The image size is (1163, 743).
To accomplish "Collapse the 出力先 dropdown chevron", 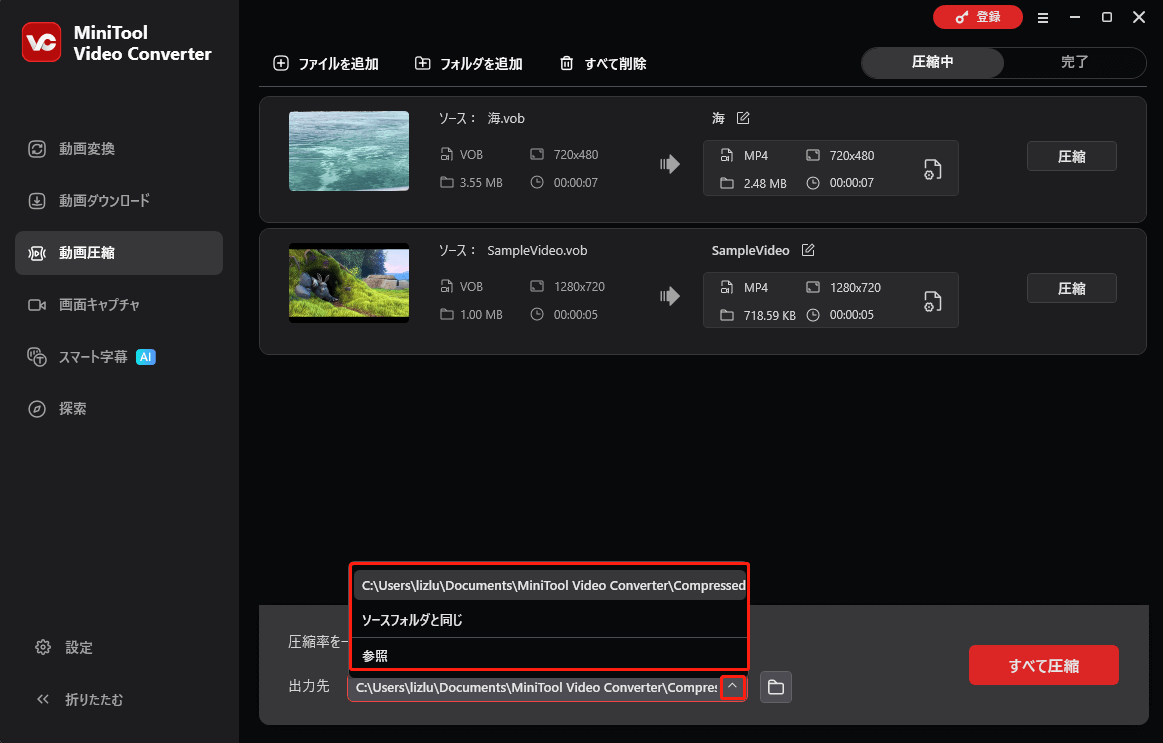I will point(733,687).
